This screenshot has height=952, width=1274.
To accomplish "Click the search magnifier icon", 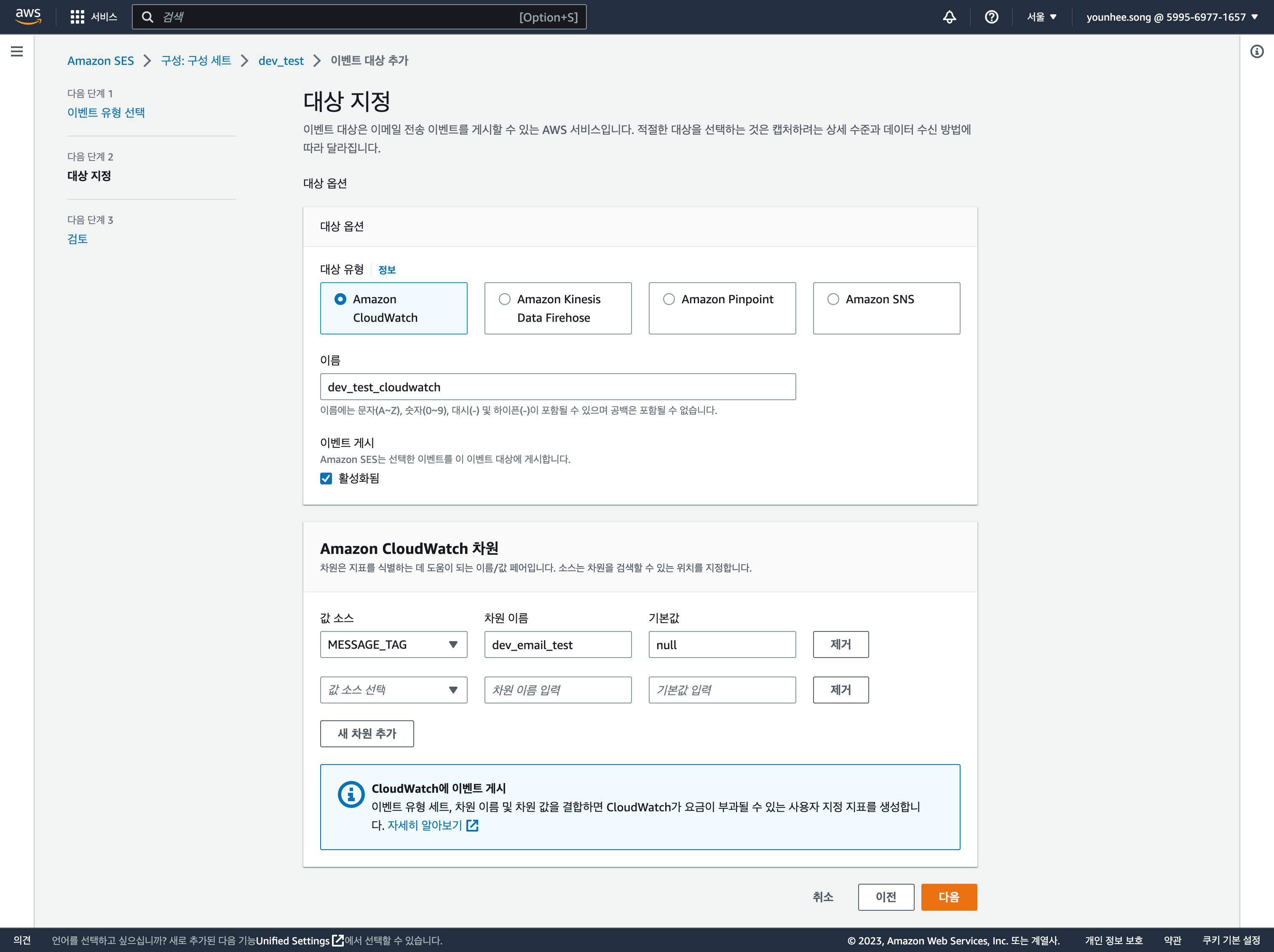I will [x=148, y=17].
